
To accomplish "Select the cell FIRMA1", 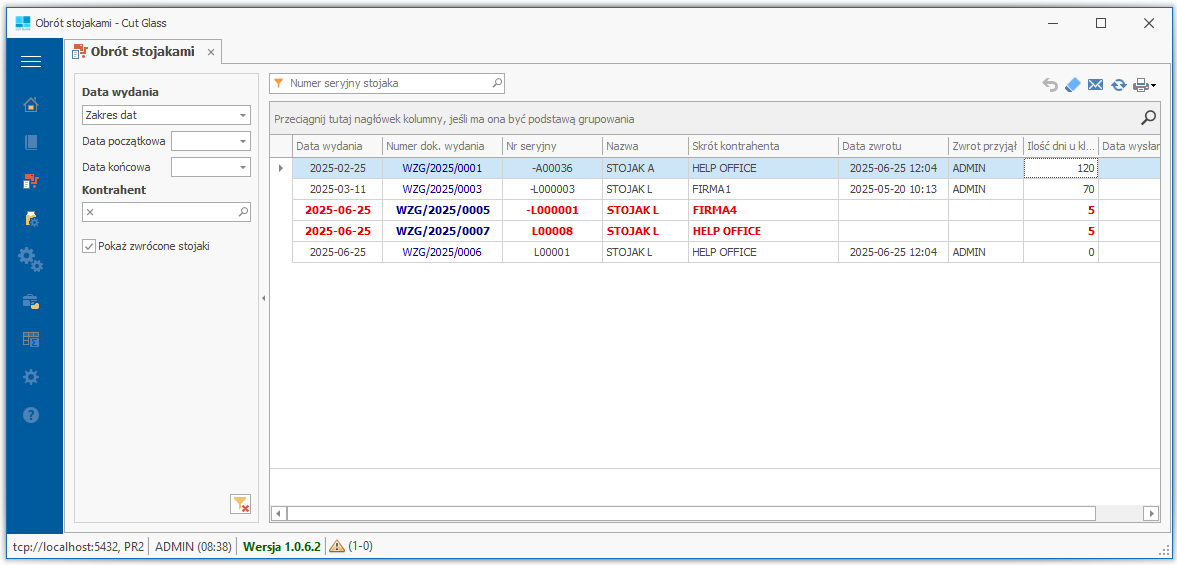I will 763,189.
